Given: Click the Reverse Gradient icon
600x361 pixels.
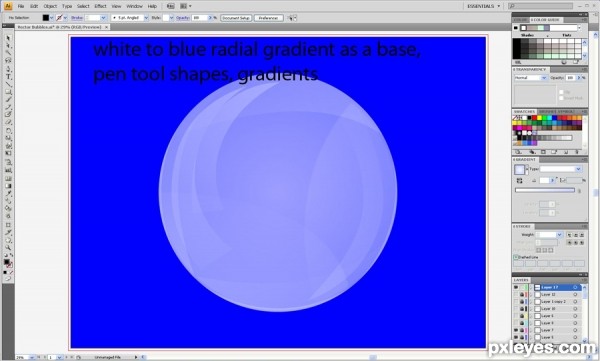Looking at the screenshot, I should [520, 180].
